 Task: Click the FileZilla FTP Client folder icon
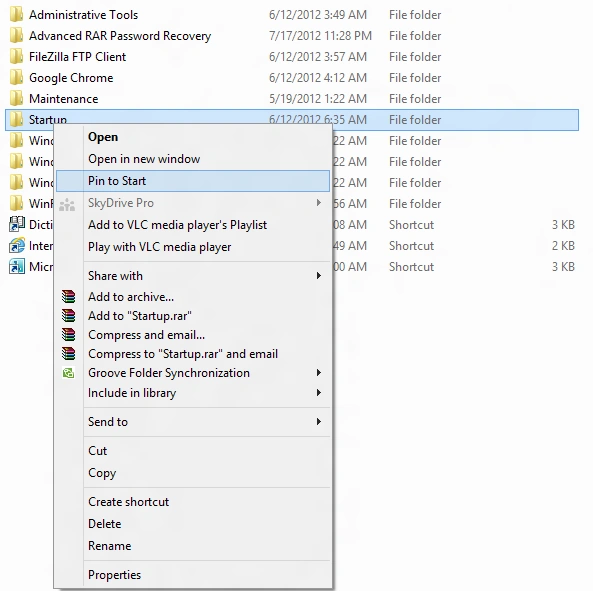(16, 57)
